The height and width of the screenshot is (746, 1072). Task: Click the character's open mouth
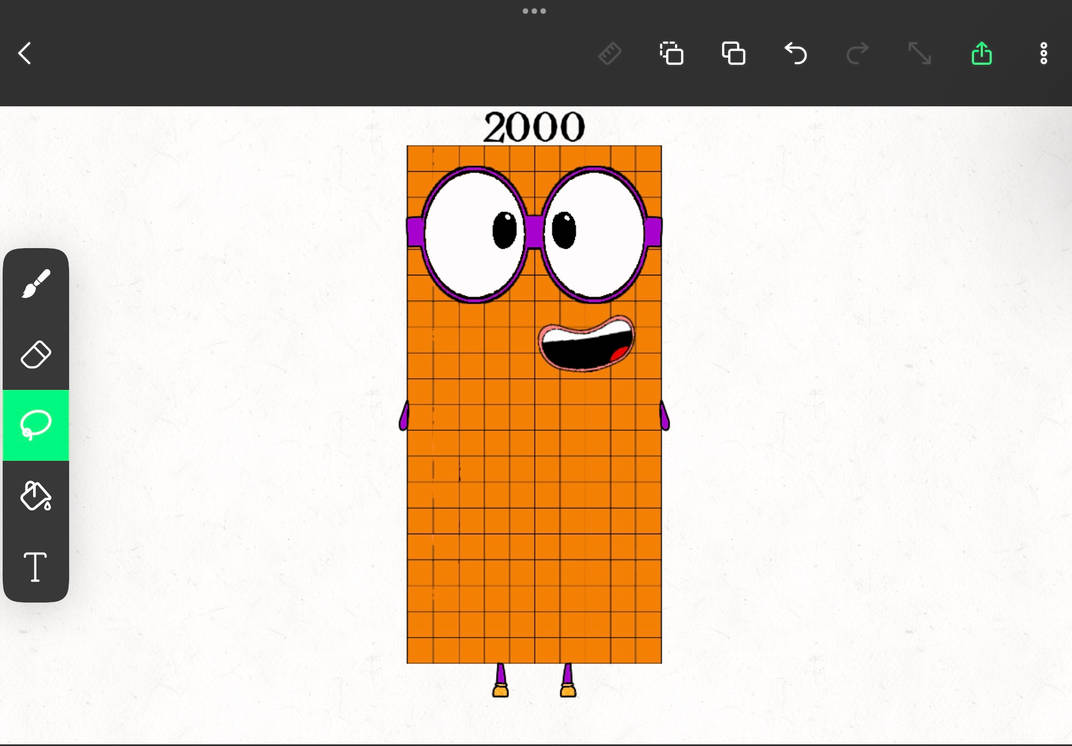pyautogui.click(x=587, y=343)
